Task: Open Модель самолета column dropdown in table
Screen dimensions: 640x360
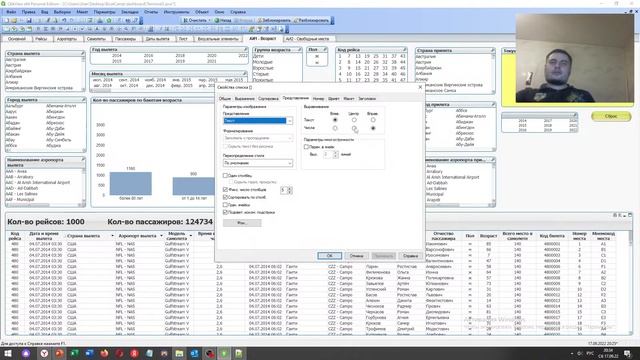Action: pyautogui.click(x=191, y=236)
